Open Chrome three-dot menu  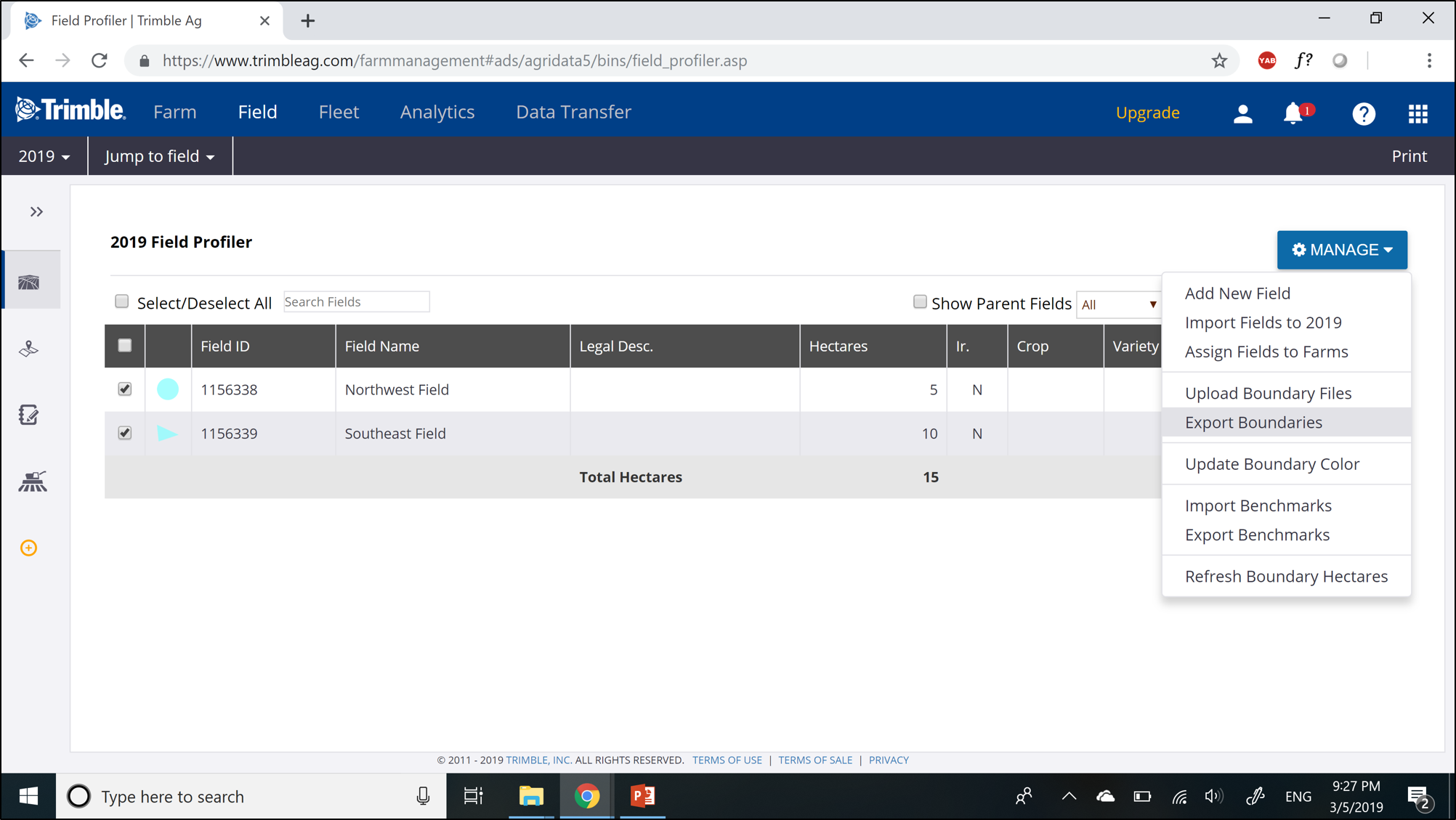pyautogui.click(x=1429, y=61)
